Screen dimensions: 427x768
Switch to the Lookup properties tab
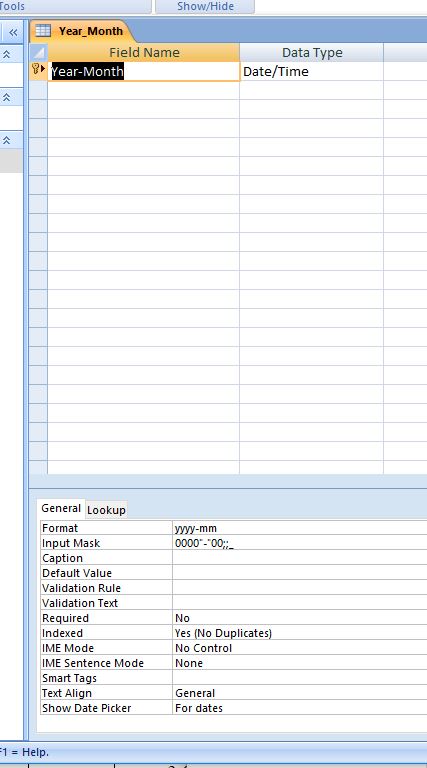pos(106,510)
